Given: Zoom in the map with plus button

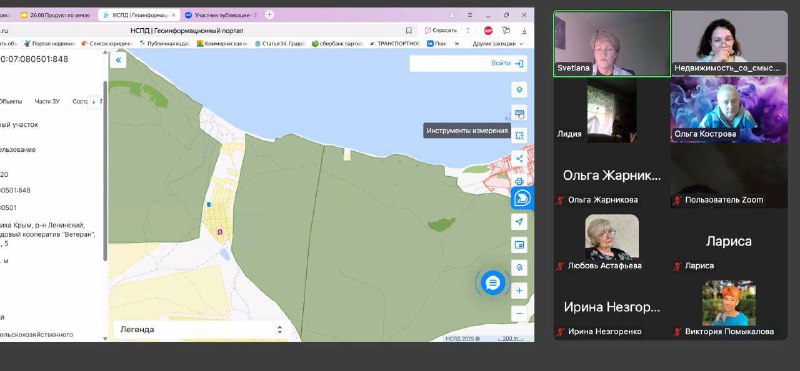Looking at the screenshot, I should 519,291.
